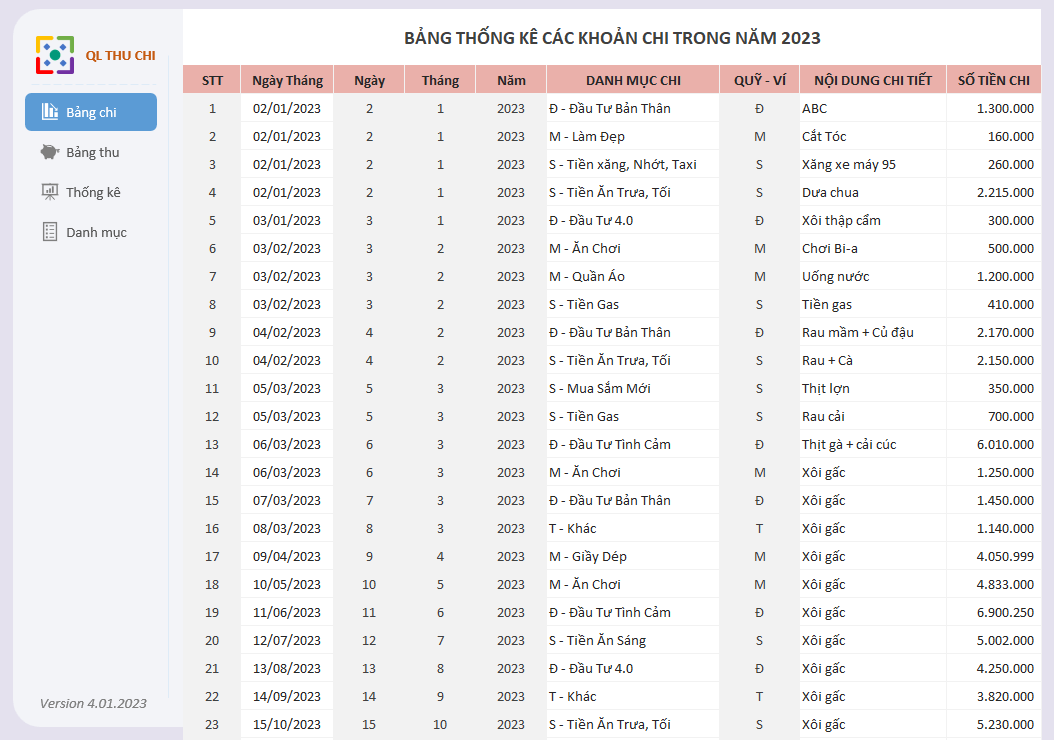Image resolution: width=1054 pixels, height=740 pixels.
Task: Click the DANH MỤC CHI column header
Action: [x=633, y=80]
